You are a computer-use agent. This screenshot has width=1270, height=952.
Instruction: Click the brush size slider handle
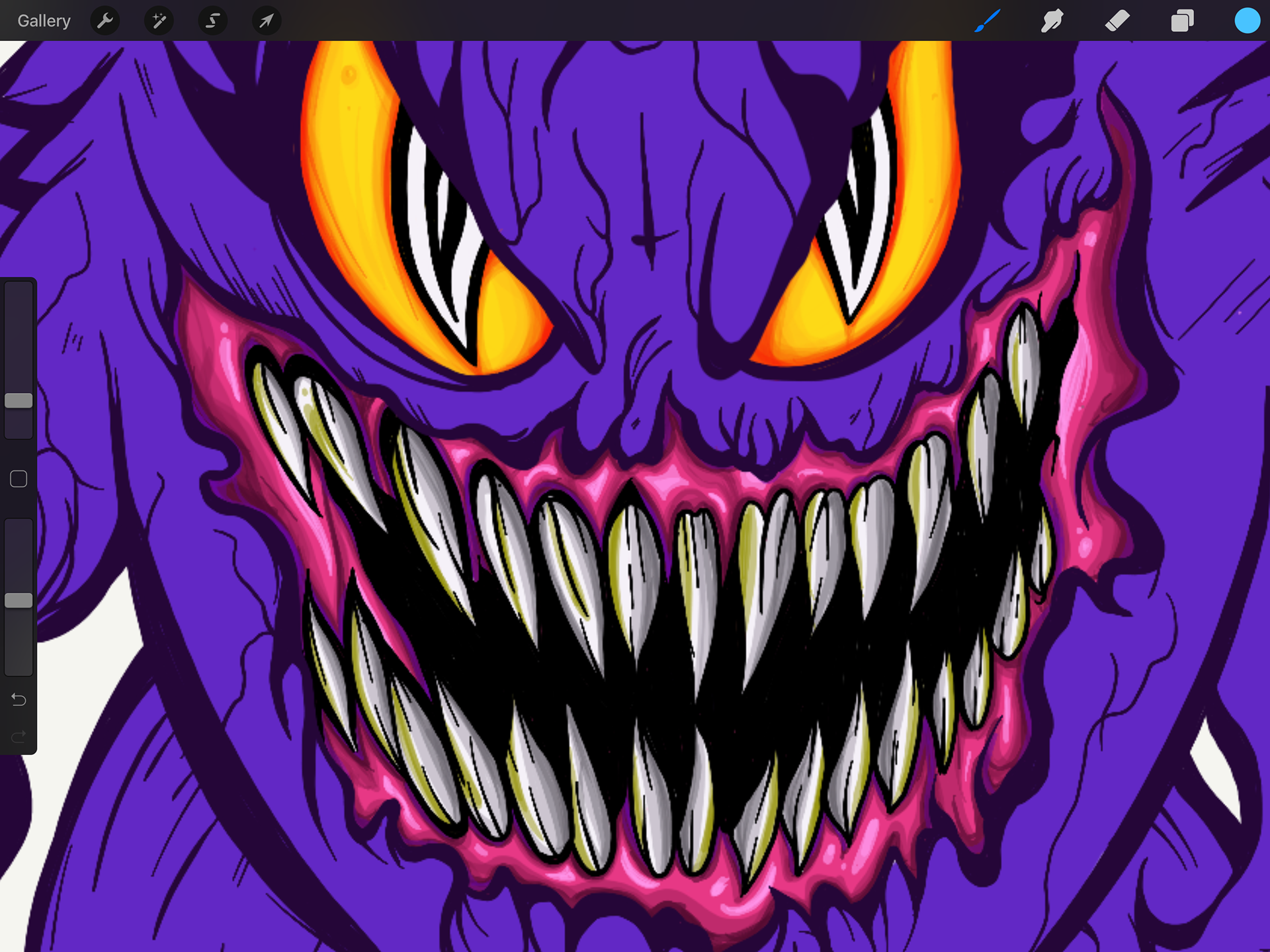point(19,400)
